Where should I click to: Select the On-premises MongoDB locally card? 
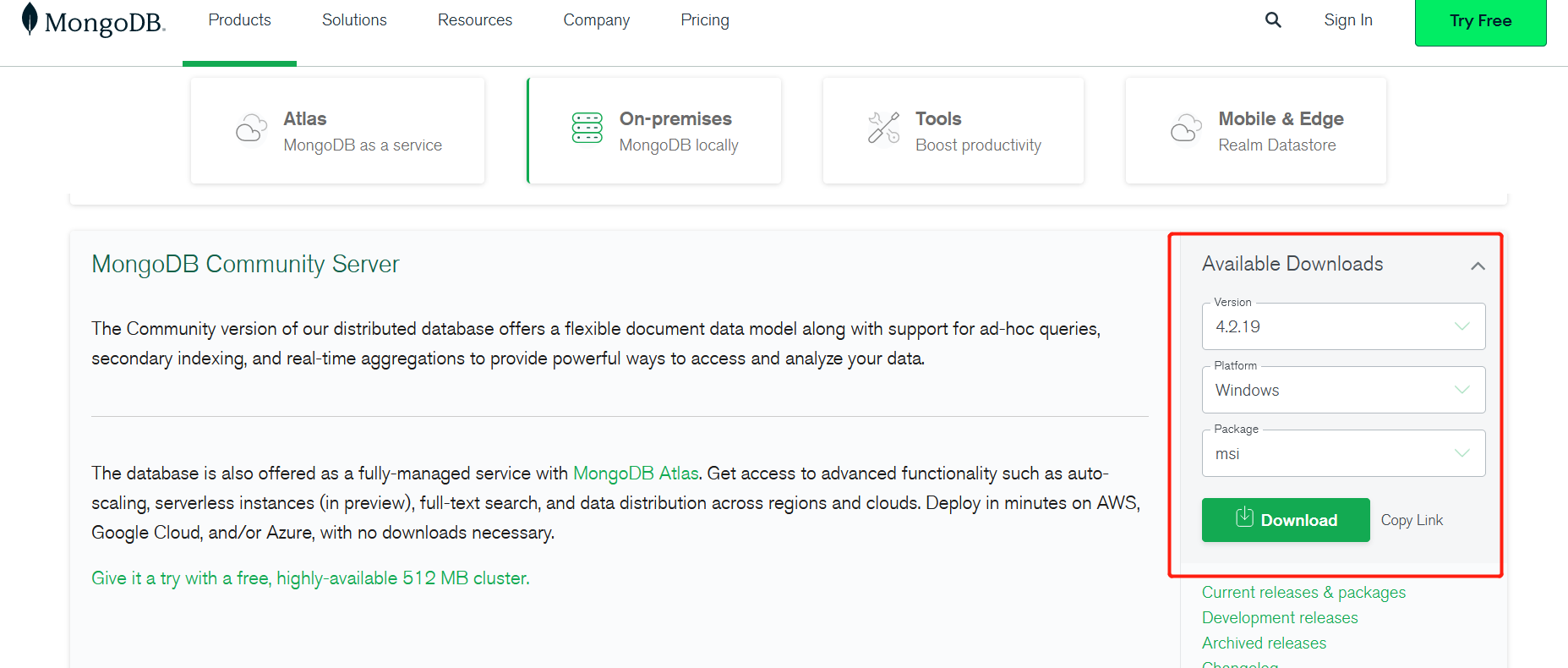(654, 130)
